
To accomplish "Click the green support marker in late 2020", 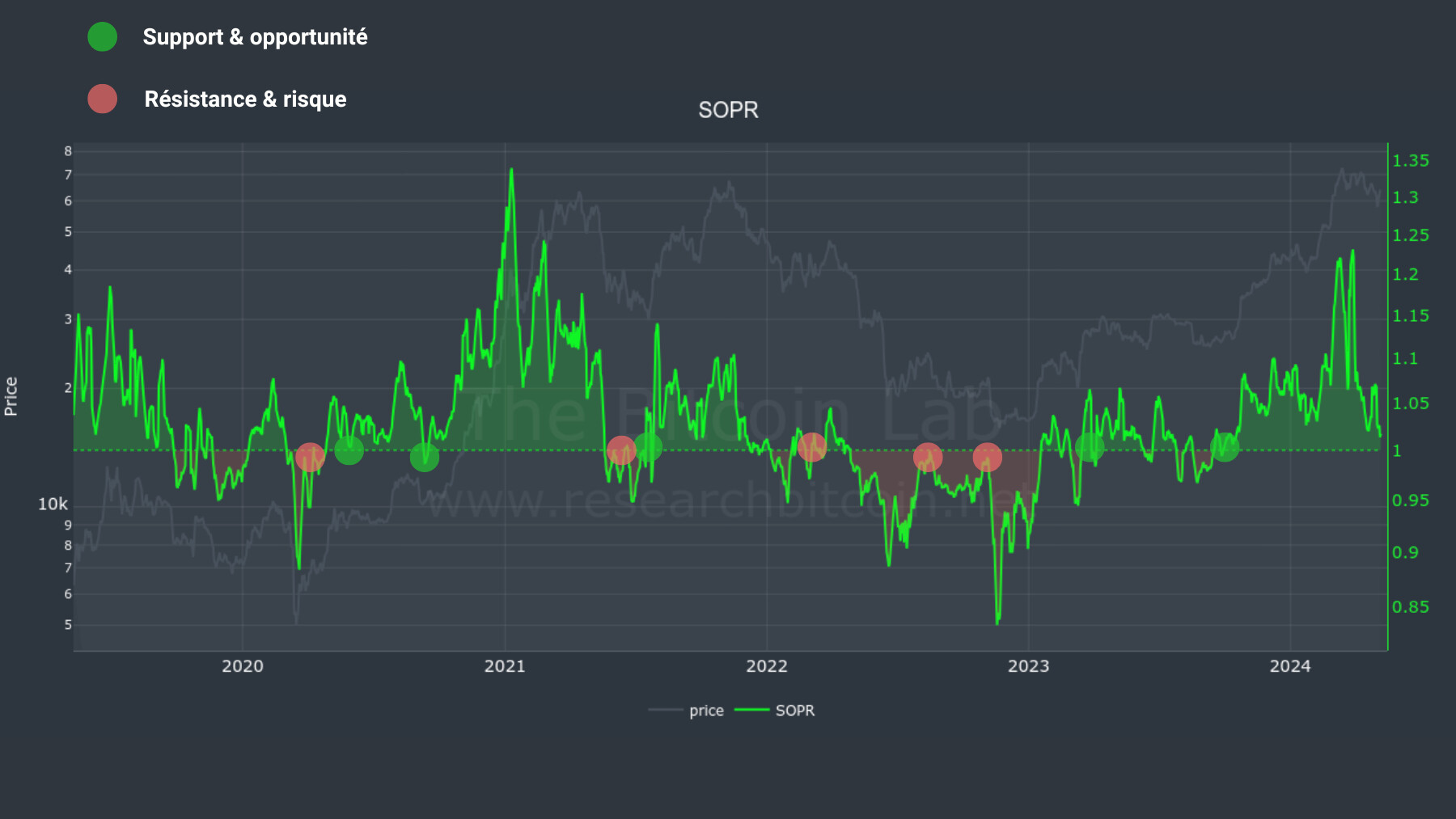I will tap(425, 458).
